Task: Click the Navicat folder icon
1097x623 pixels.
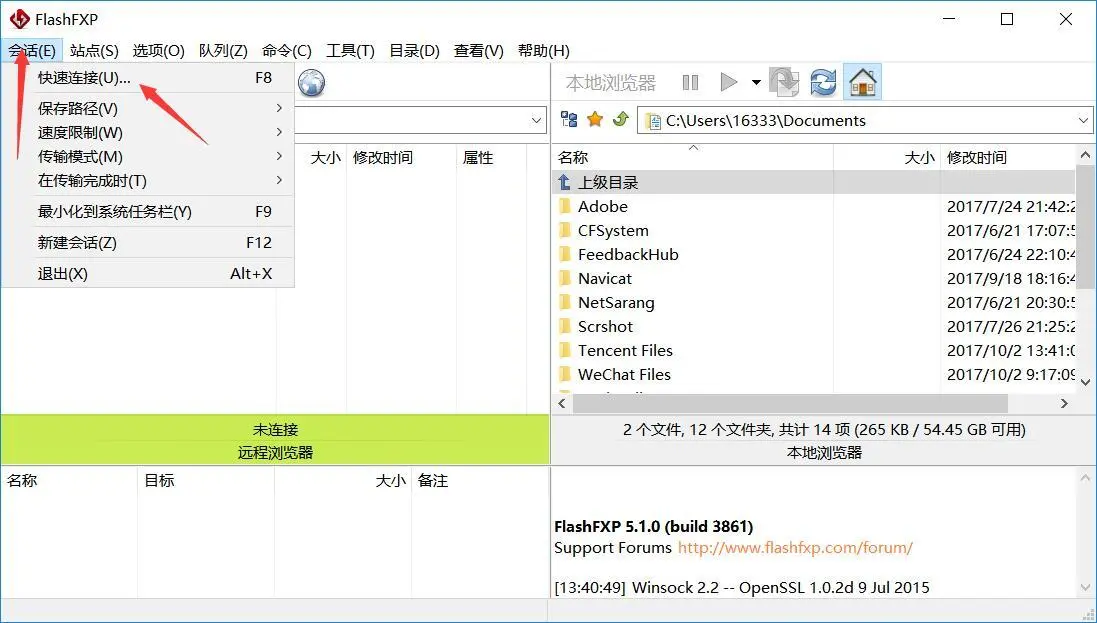Action: (565, 279)
